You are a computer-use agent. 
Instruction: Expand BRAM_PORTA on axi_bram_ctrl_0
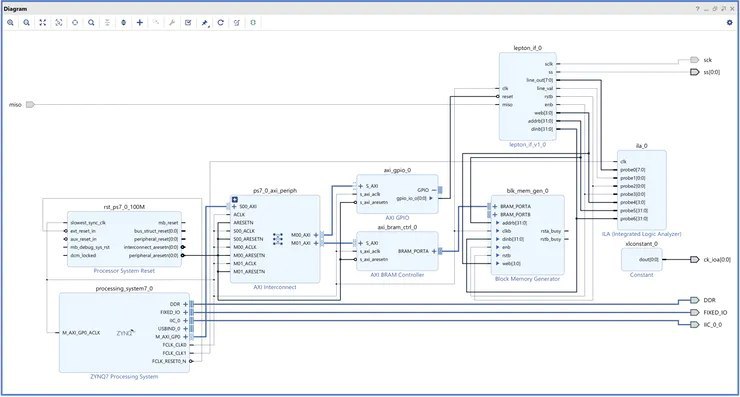(x=434, y=251)
